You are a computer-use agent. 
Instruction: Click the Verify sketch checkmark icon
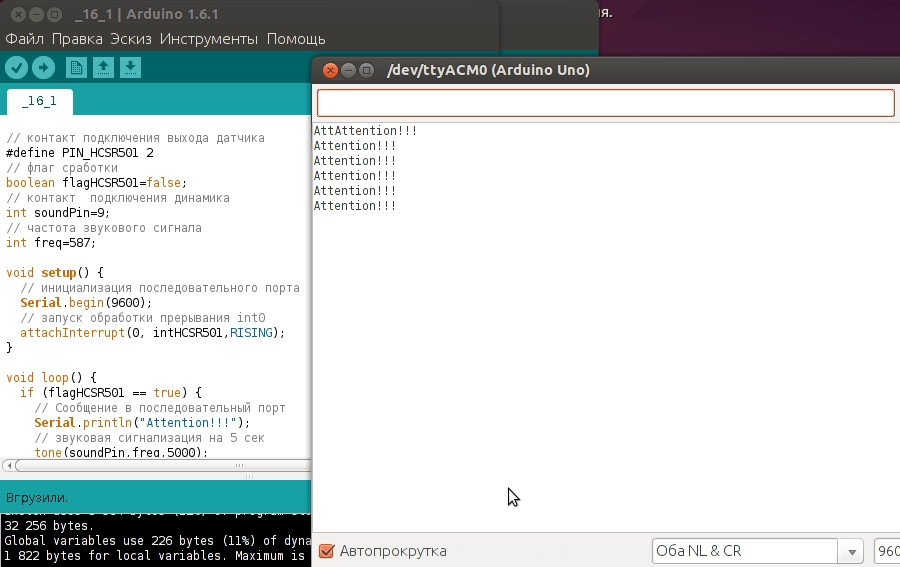(16, 67)
